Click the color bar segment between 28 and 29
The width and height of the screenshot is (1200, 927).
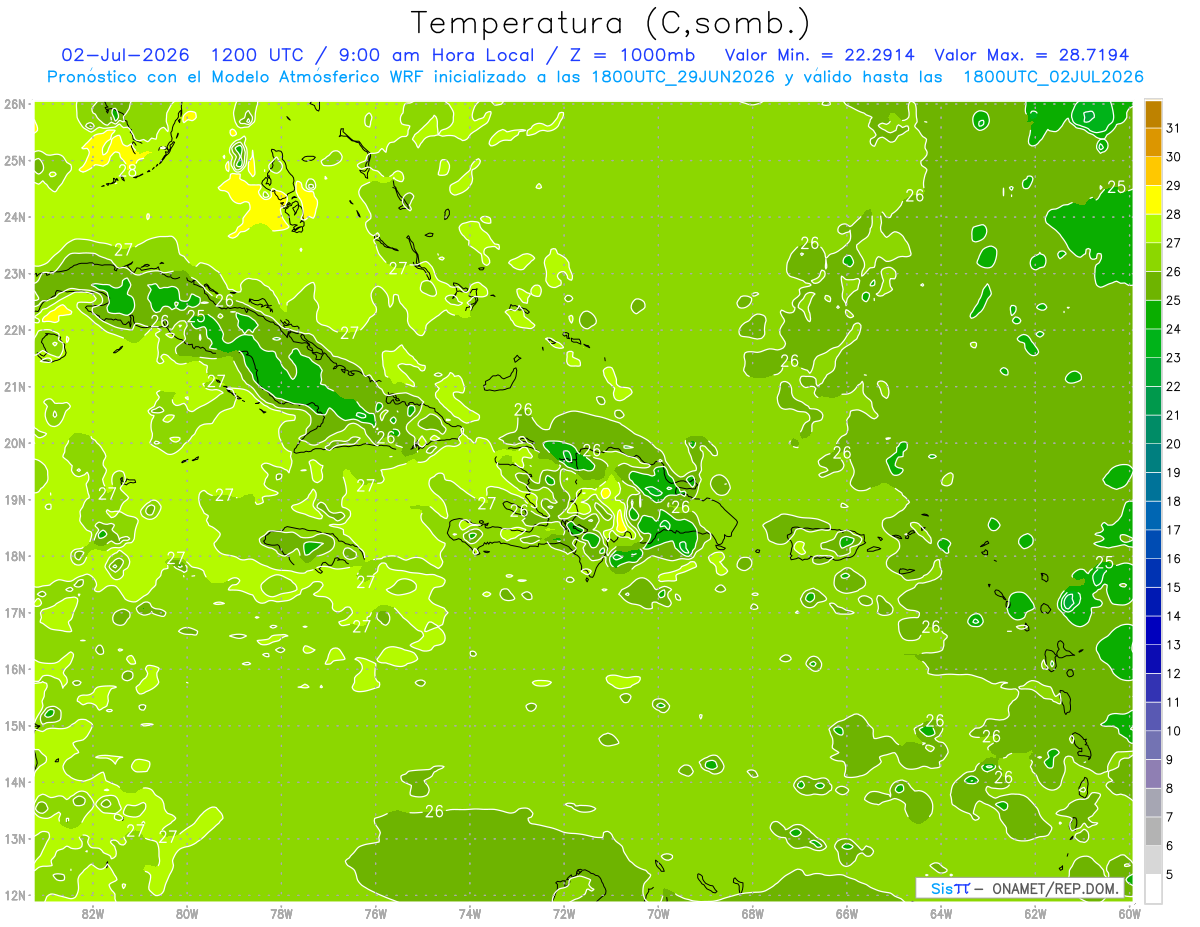(1153, 200)
